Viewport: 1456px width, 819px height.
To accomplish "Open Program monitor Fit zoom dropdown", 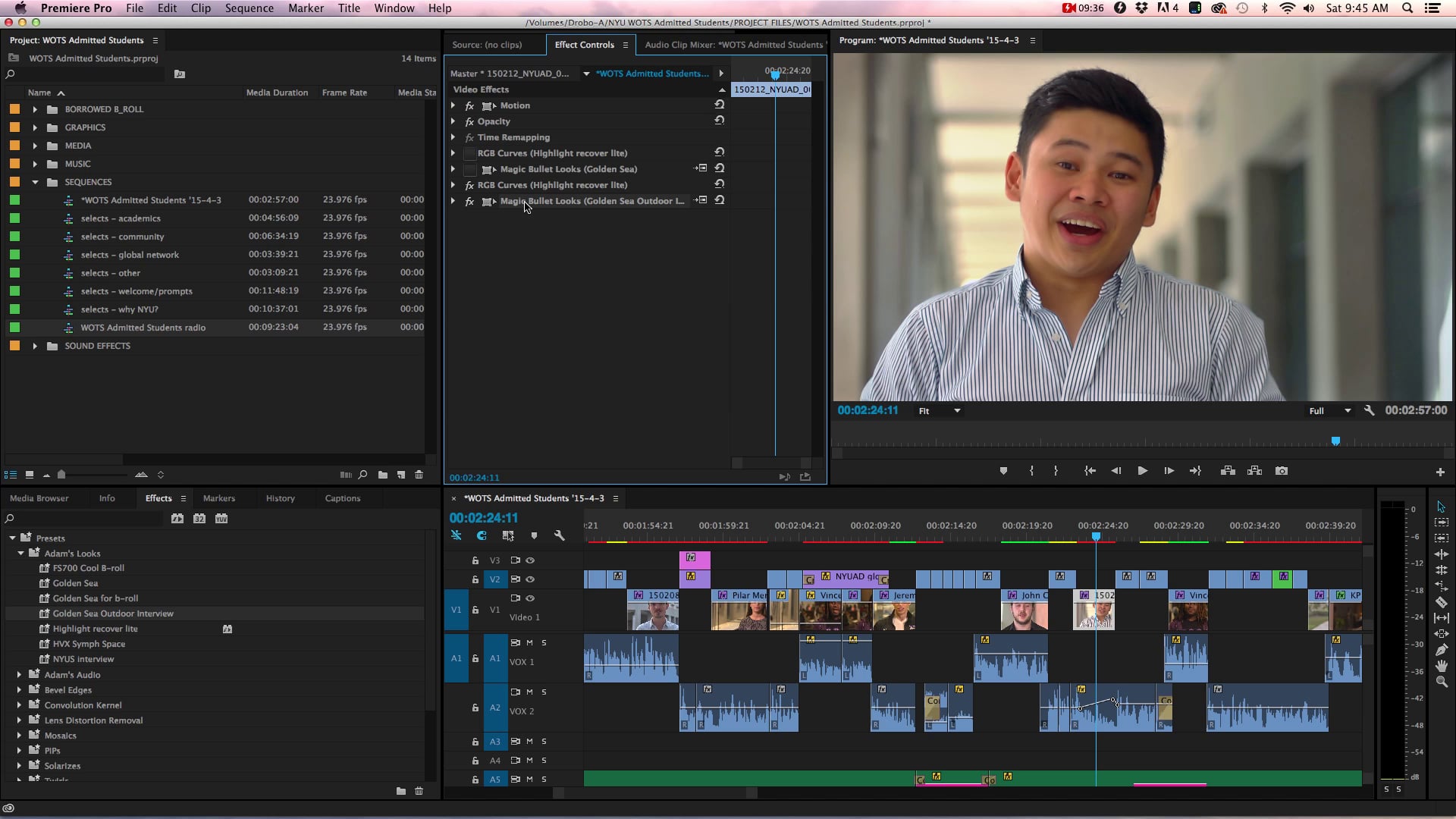I will [940, 410].
